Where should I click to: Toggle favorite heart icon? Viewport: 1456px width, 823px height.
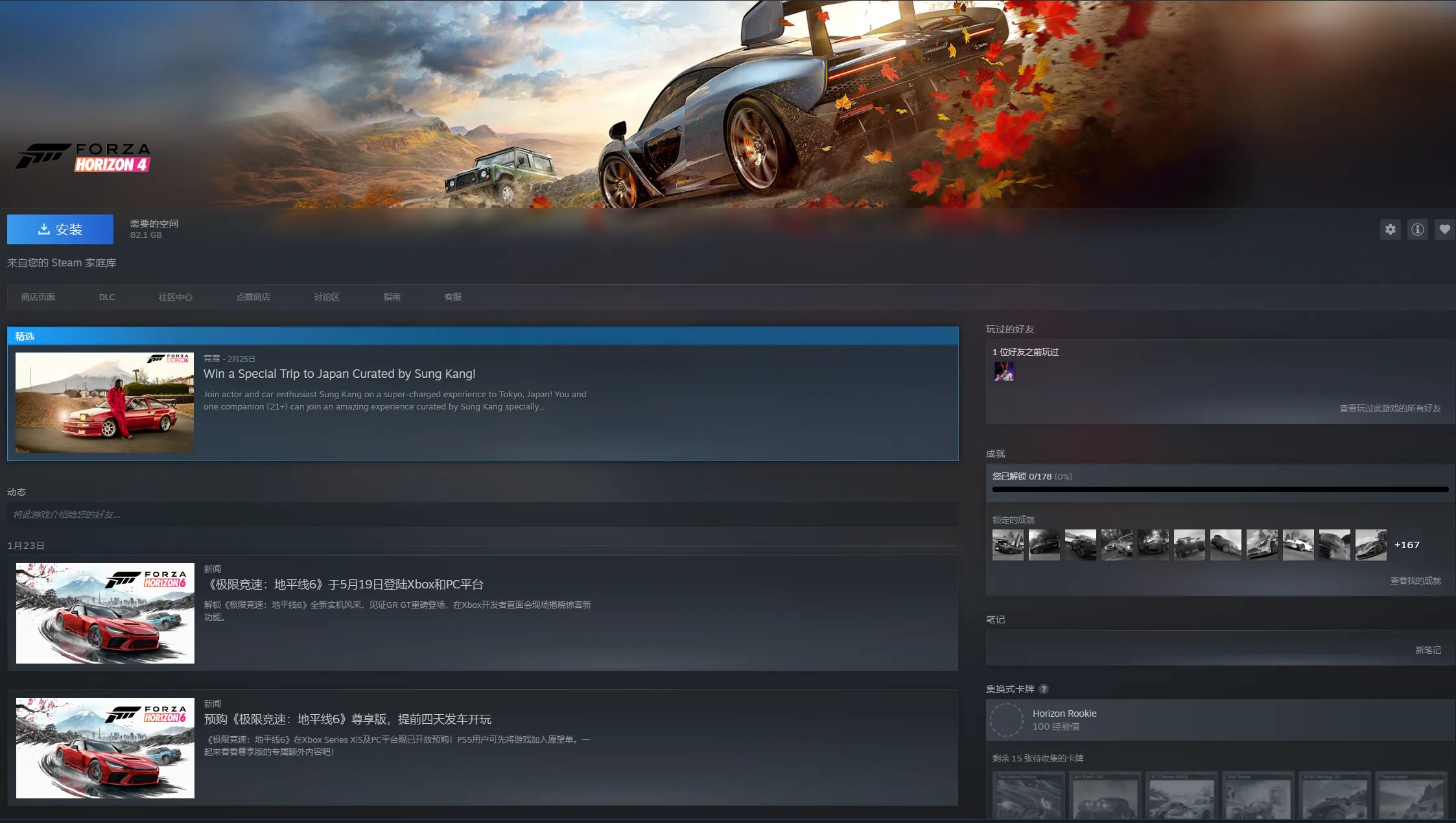pos(1445,229)
